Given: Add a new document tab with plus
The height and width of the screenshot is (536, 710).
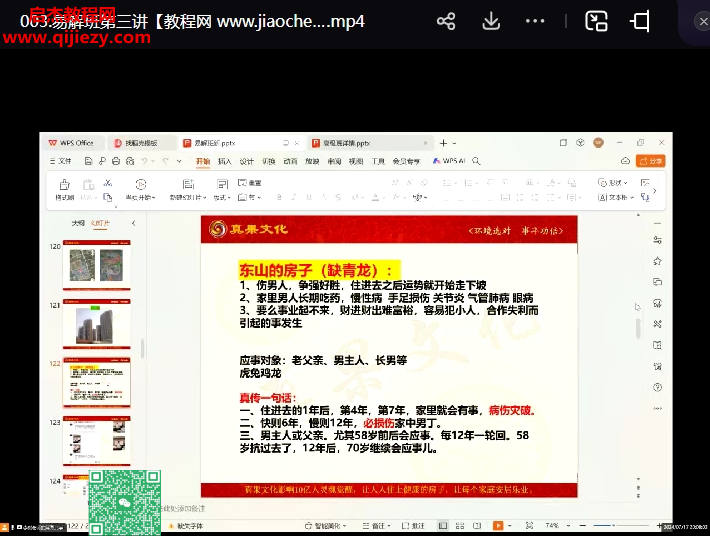Looking at the screenshot, I should coord(443,144).
